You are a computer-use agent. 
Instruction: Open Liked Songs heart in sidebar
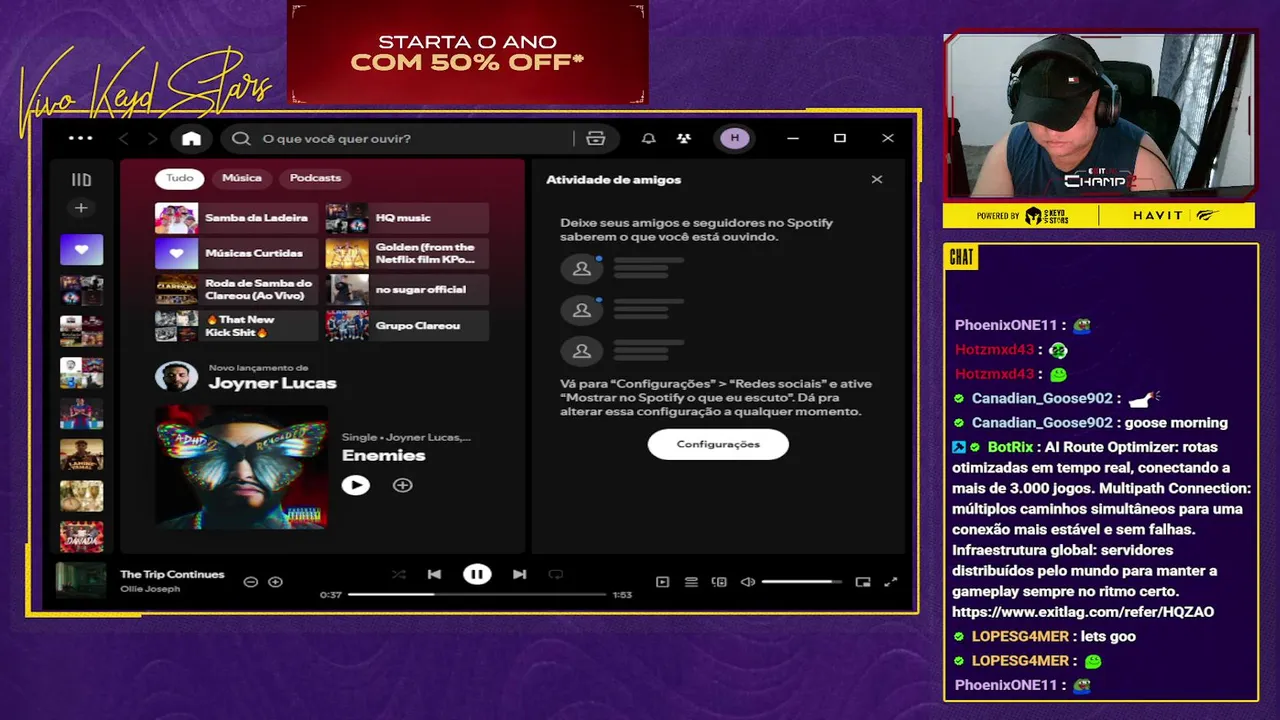(81, 249)
